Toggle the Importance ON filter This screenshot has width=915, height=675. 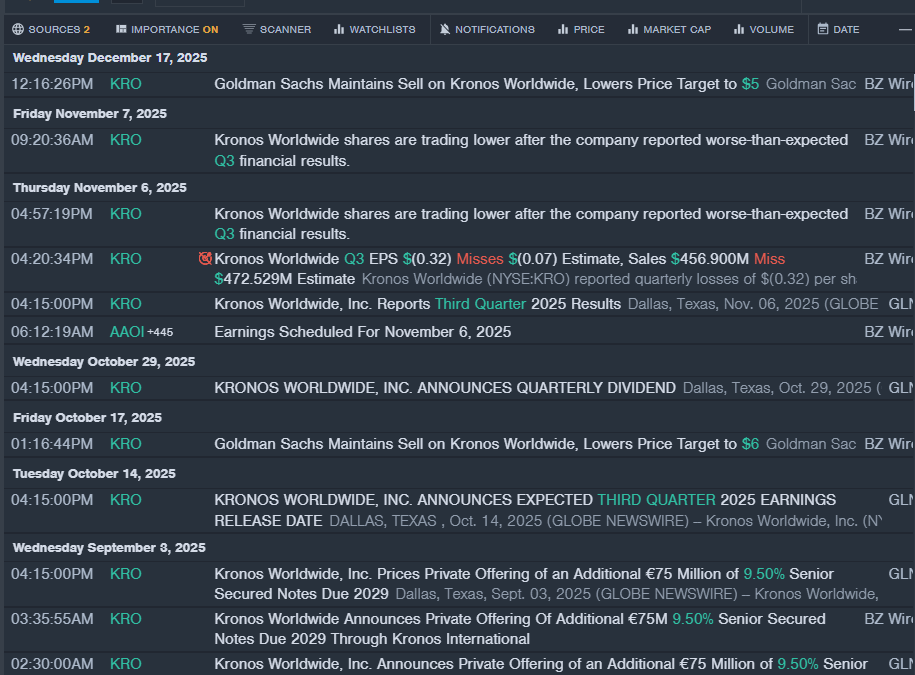[167, 29]
